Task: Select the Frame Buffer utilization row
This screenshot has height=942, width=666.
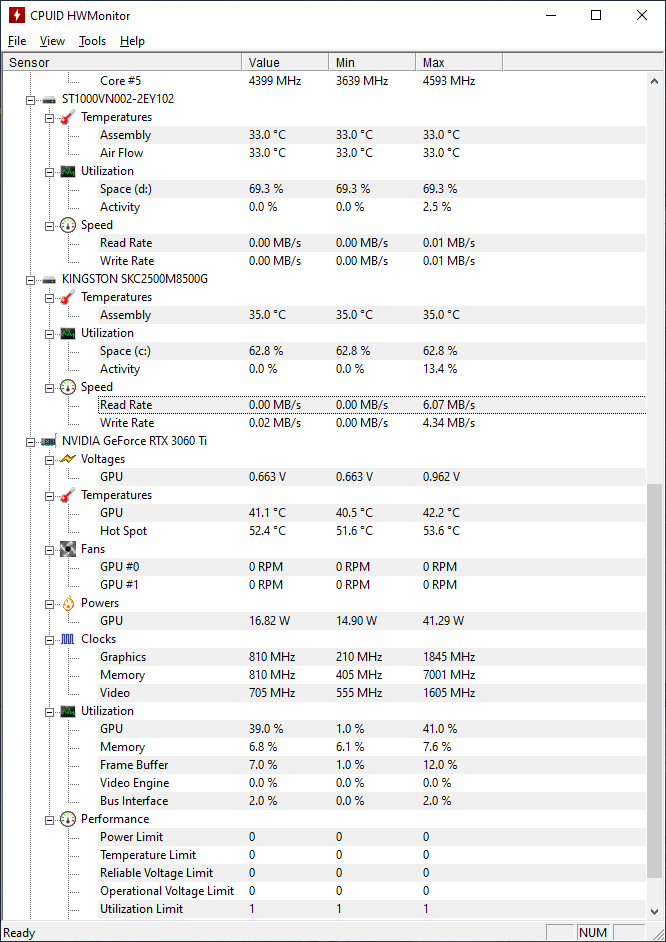Action: pyautogui.click(x=134, y=765)
